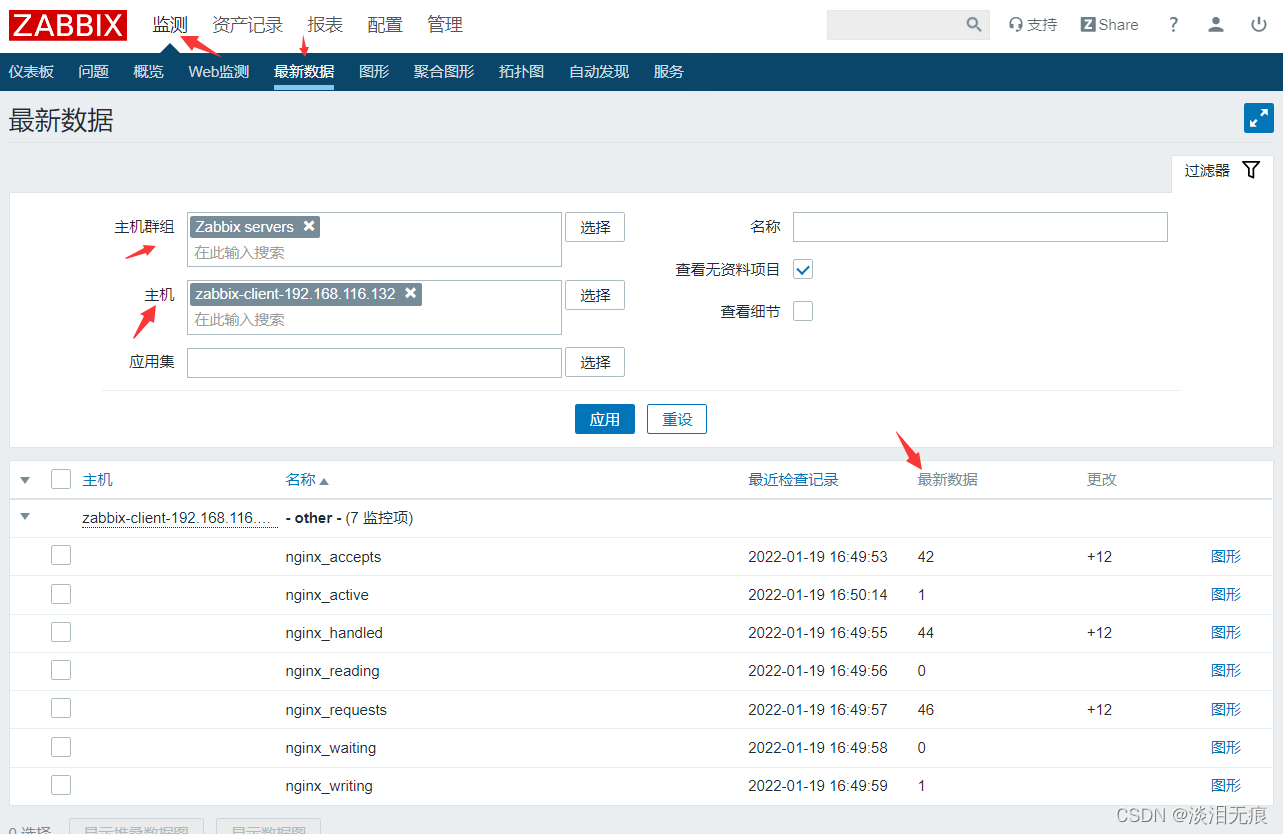Open 图形 link for nginx_handled

(x=1226, y=632)
